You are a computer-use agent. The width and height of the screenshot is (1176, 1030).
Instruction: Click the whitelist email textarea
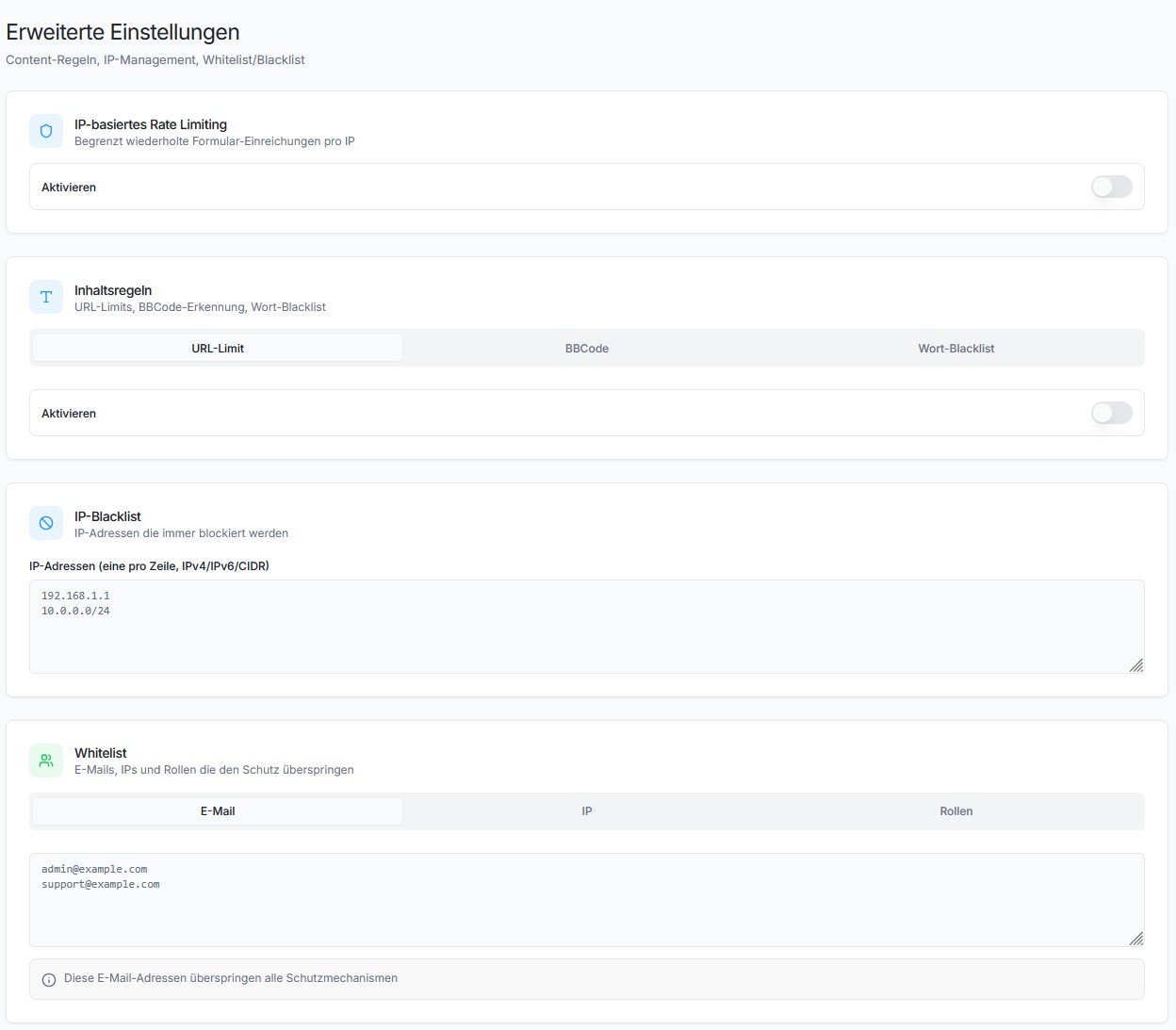pos(584,900)
